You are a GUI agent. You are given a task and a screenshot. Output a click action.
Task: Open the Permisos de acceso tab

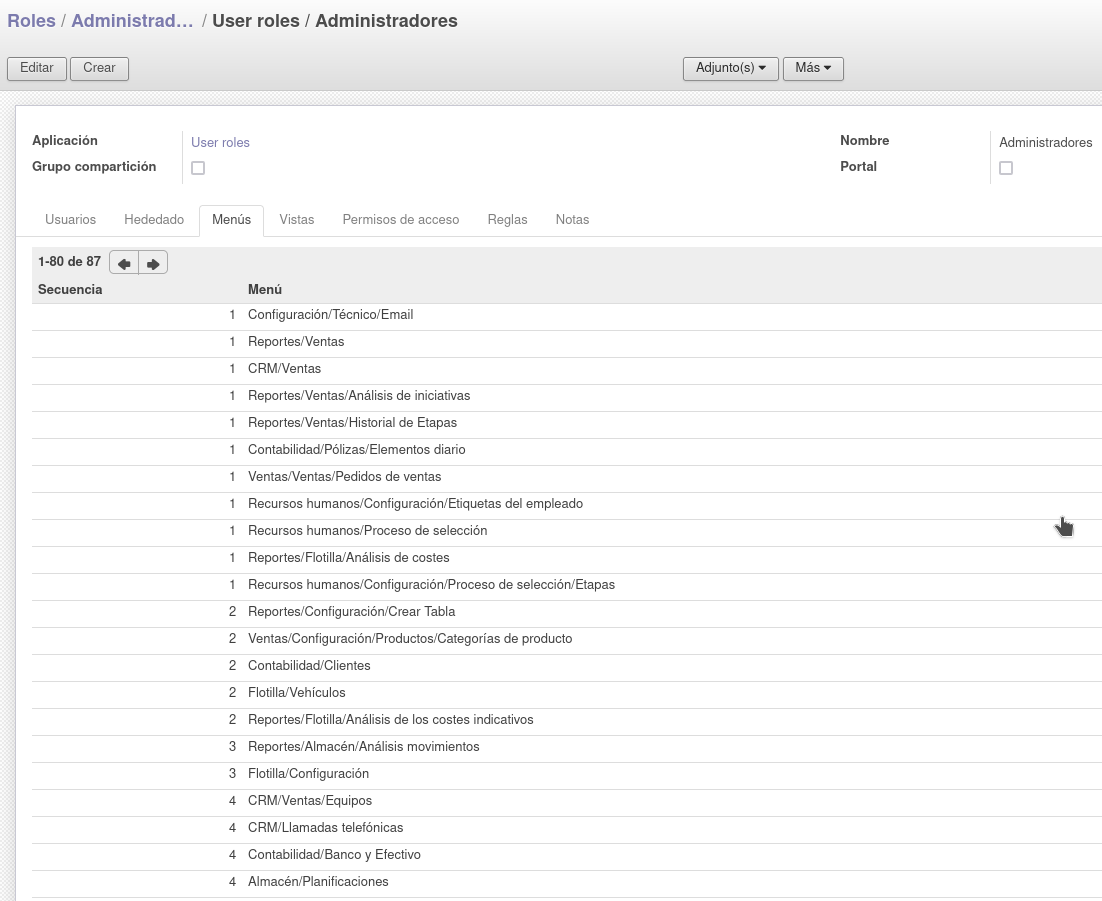tap(401, 220)
